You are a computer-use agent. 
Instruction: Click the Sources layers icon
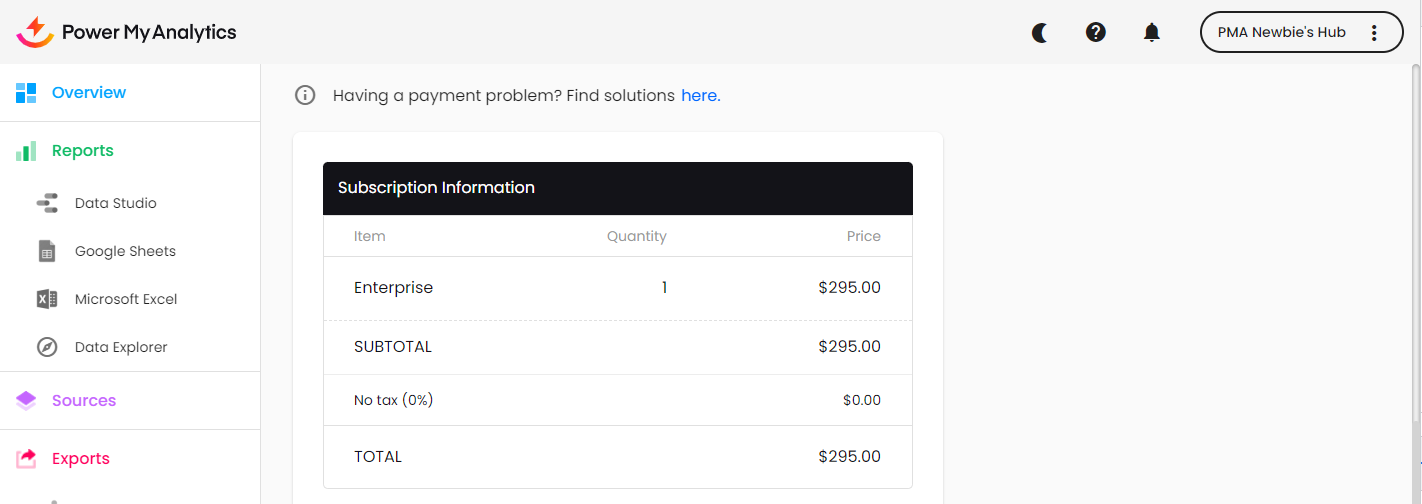26,400
